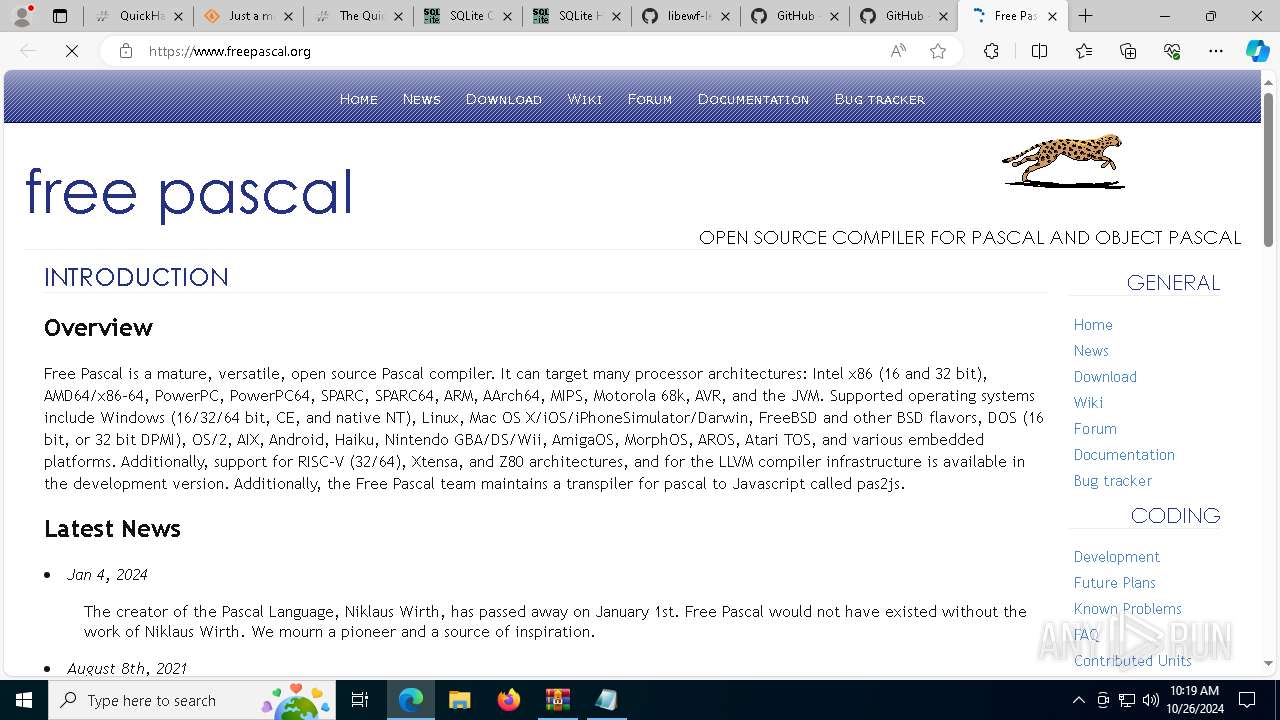Screen dimensions: 1280x720
Task: Open the tab actions menu icon
Action: point(60,16)
